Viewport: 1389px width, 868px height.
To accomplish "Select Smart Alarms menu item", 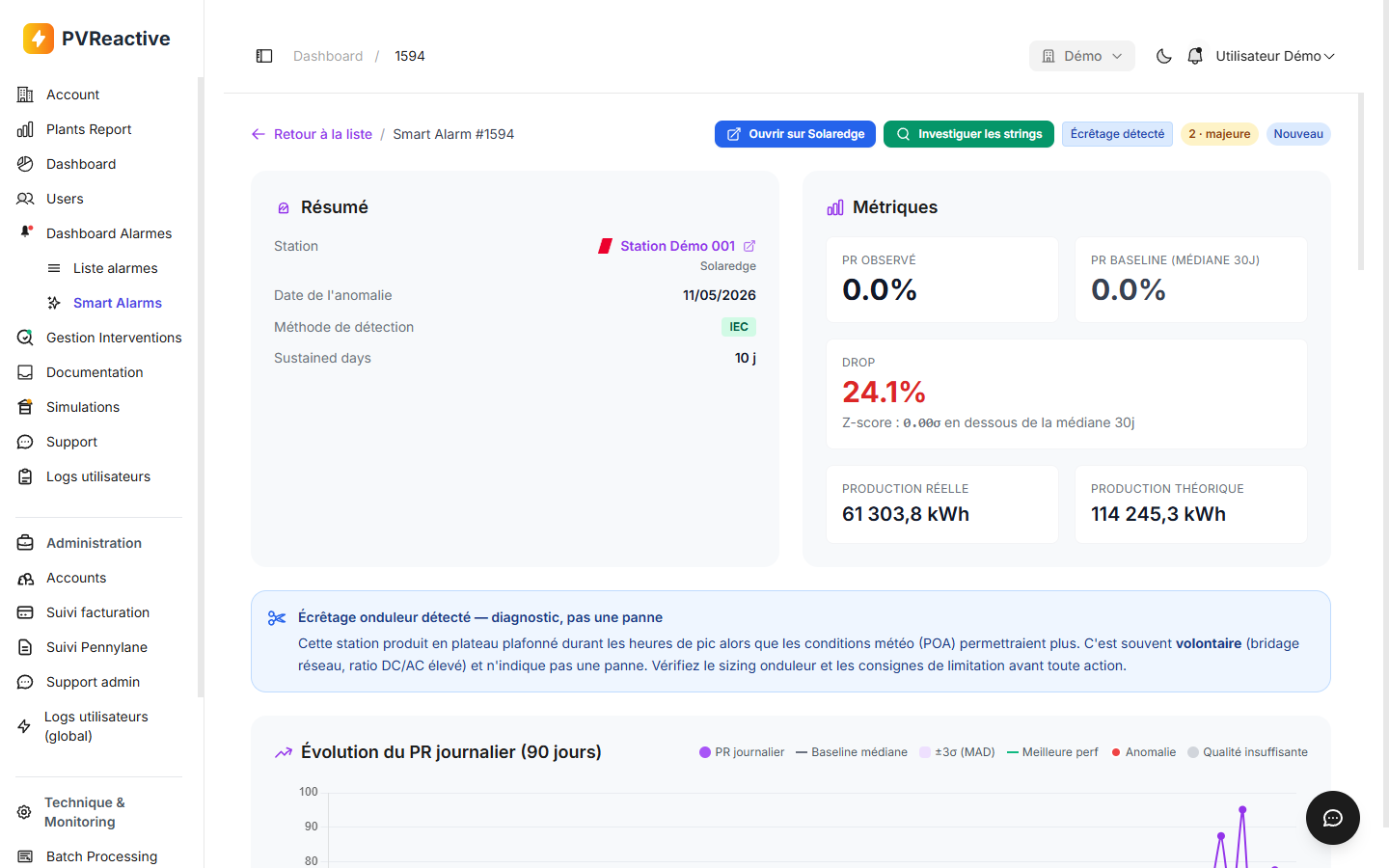I will coord(117,303).
